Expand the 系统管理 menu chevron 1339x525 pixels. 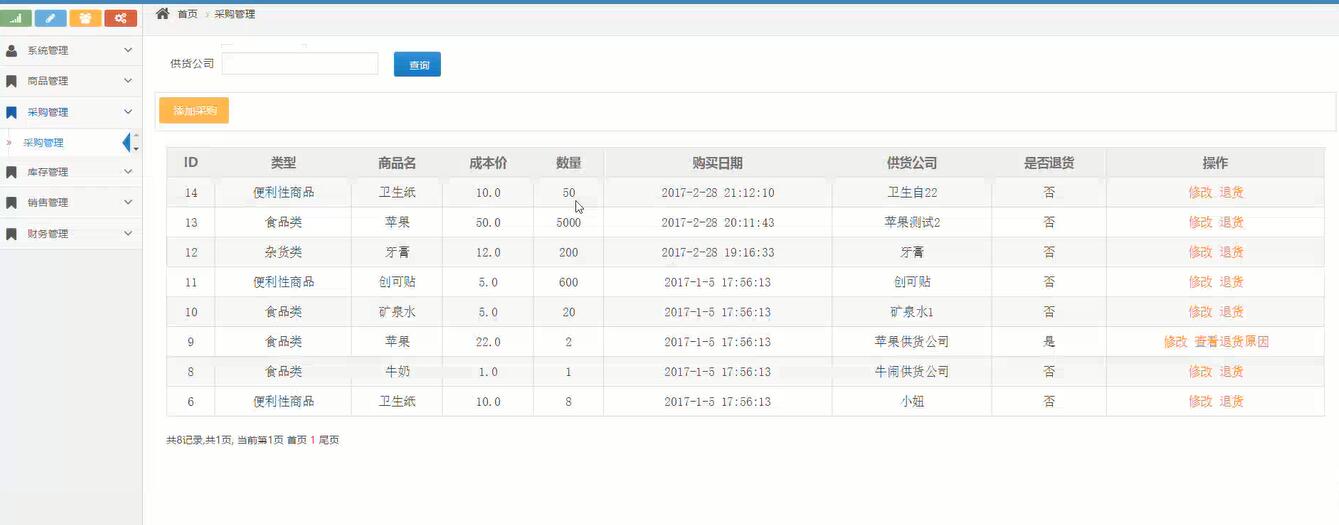click(128, 50)
